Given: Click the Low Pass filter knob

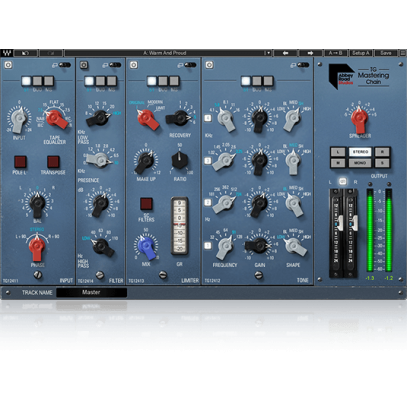Looking at the screenshot, I should (99, 117).
